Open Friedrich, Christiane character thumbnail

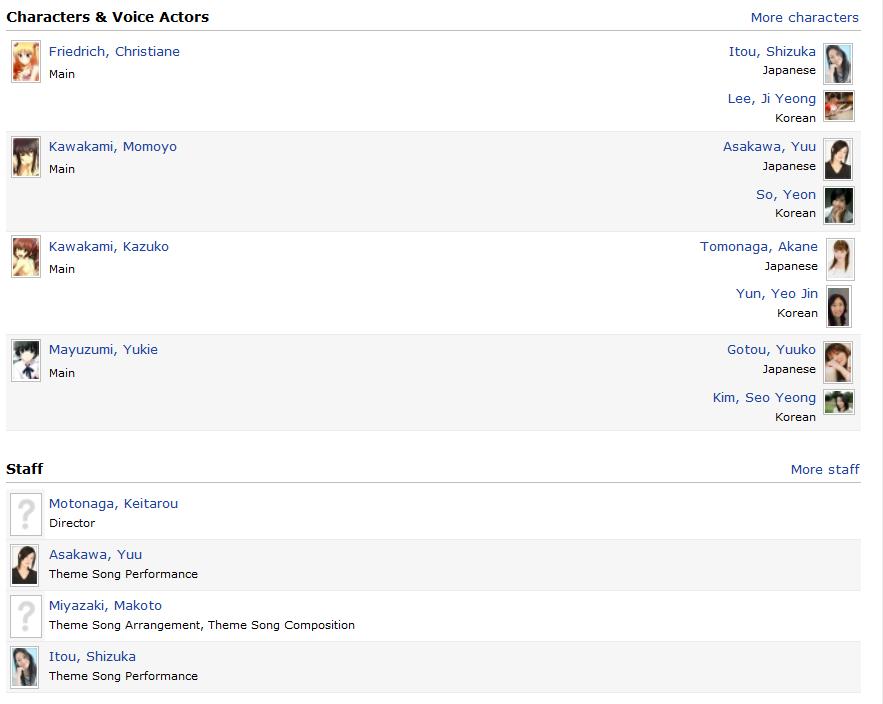point(26,61)
